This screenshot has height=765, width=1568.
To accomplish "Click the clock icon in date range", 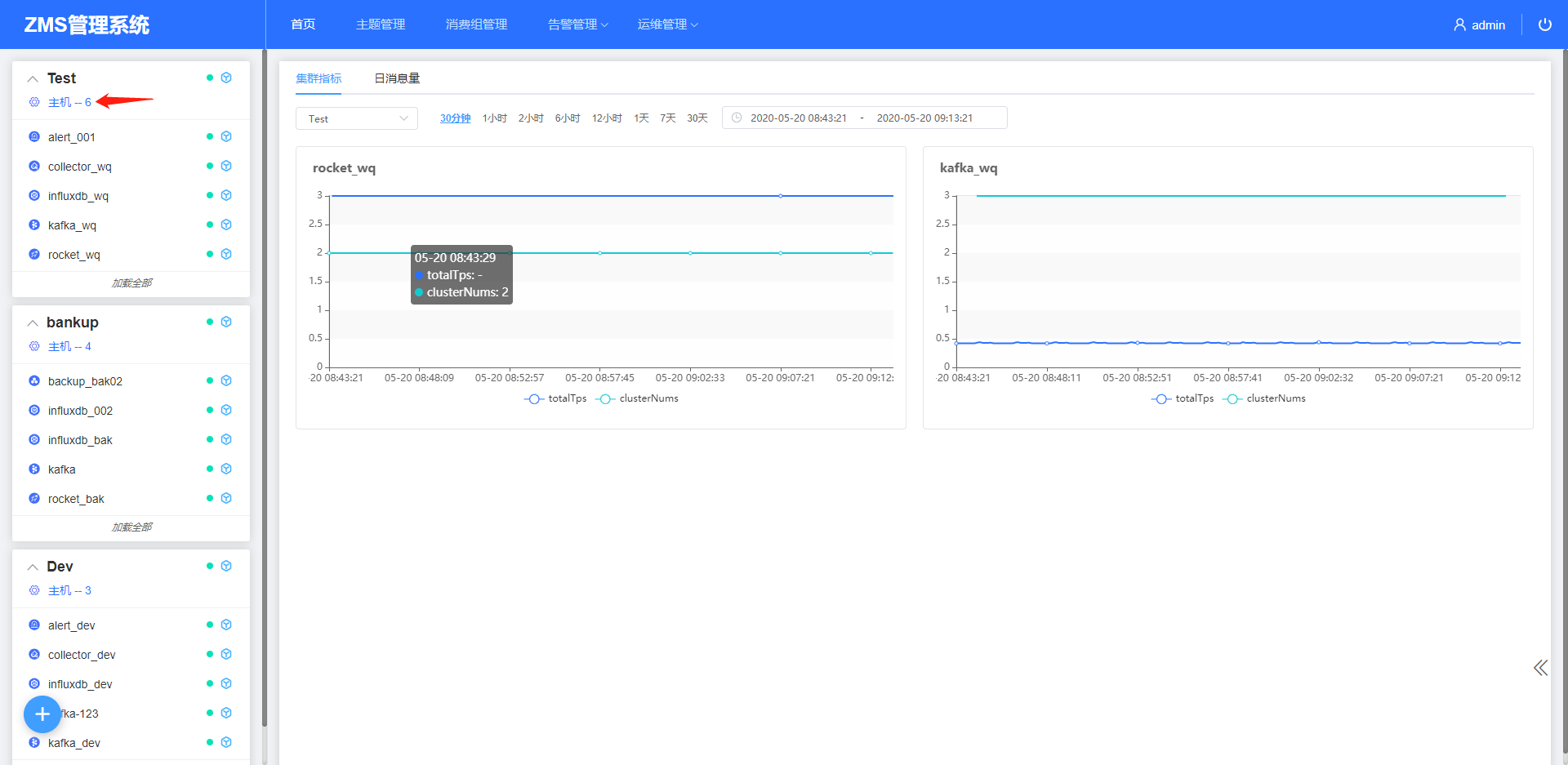I will pyautogui.click(x=737, y=118).
